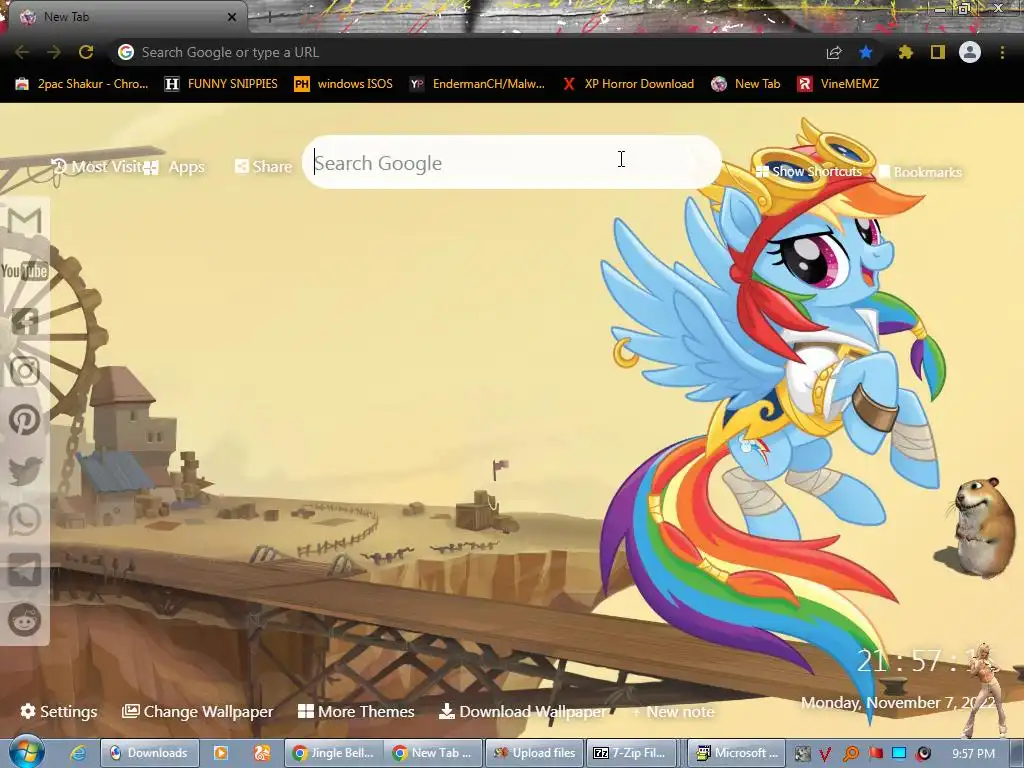Open the media player taskbar icon
Image resolution: width=1024 pixels, height=768 pixels.
click(221, 753)
